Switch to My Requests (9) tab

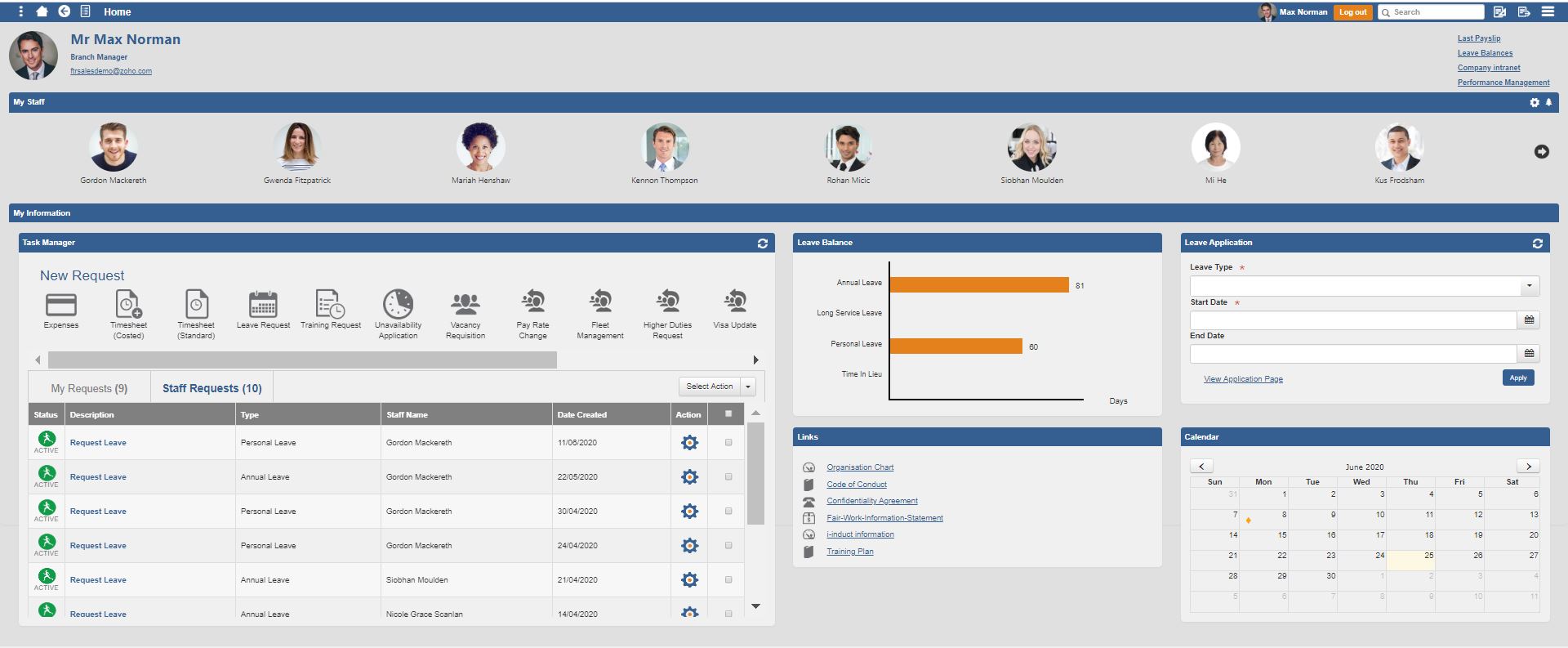pos(89,389)
